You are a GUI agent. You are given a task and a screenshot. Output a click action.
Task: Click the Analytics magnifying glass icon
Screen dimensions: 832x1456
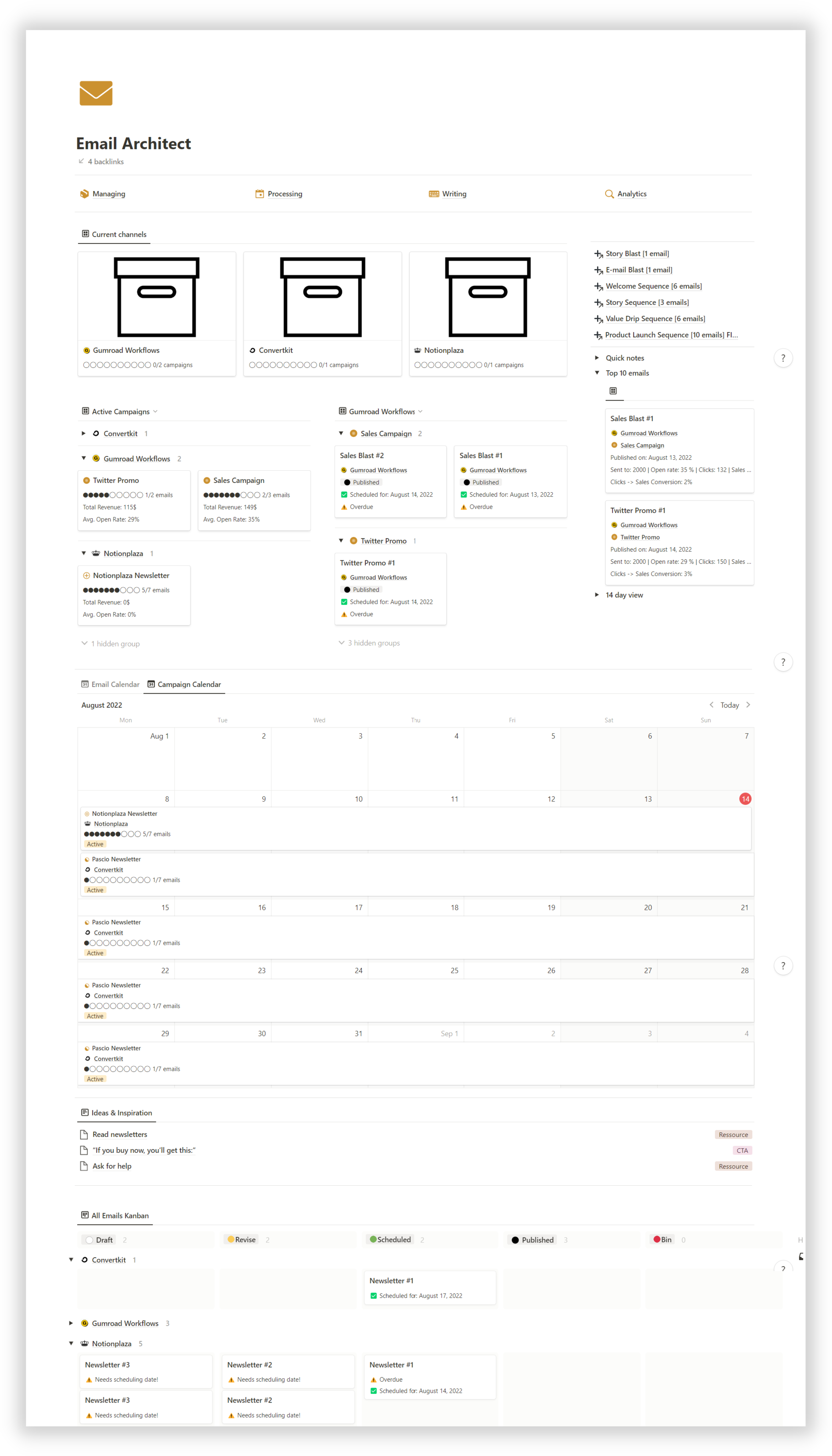(609, 194)
